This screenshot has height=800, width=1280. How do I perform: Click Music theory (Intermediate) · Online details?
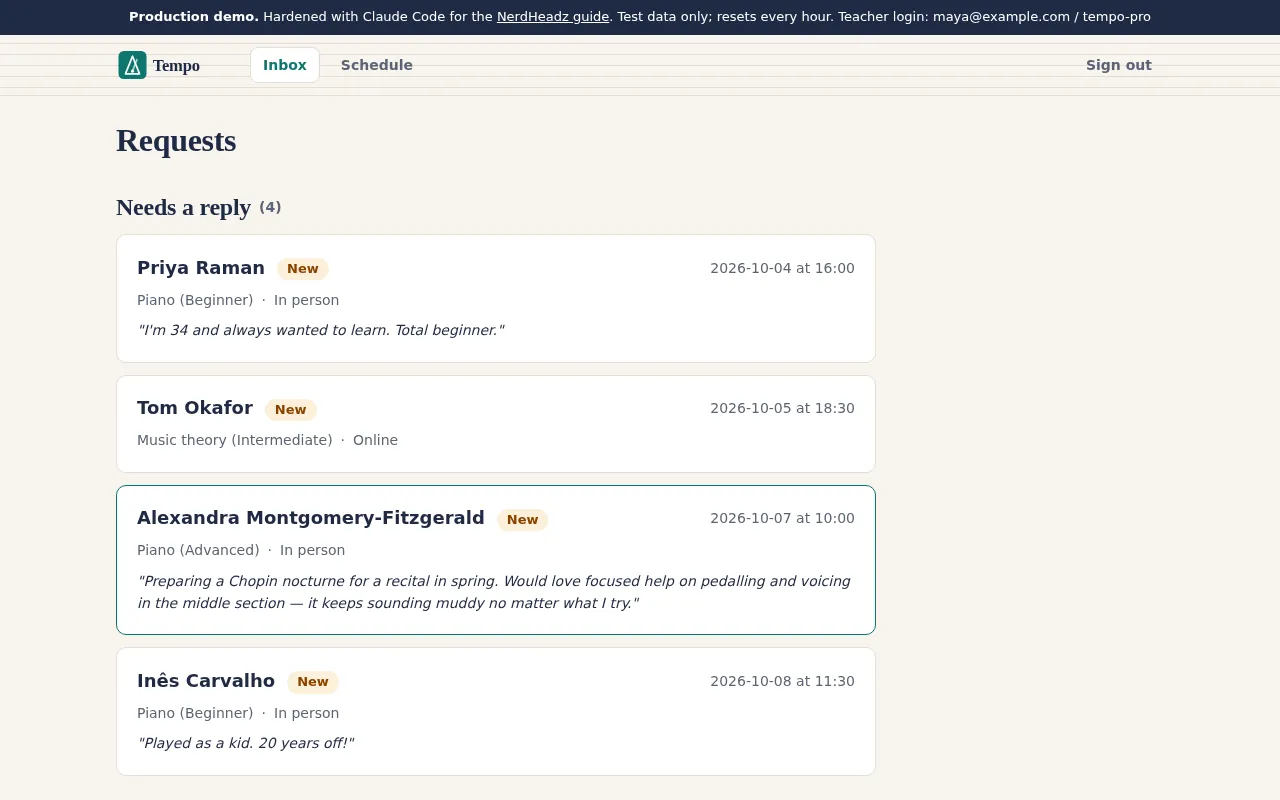267,440
